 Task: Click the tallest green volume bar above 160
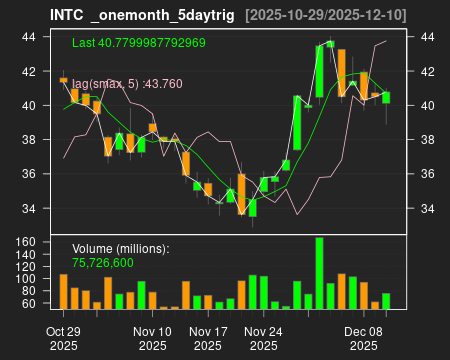pos(319,273)
